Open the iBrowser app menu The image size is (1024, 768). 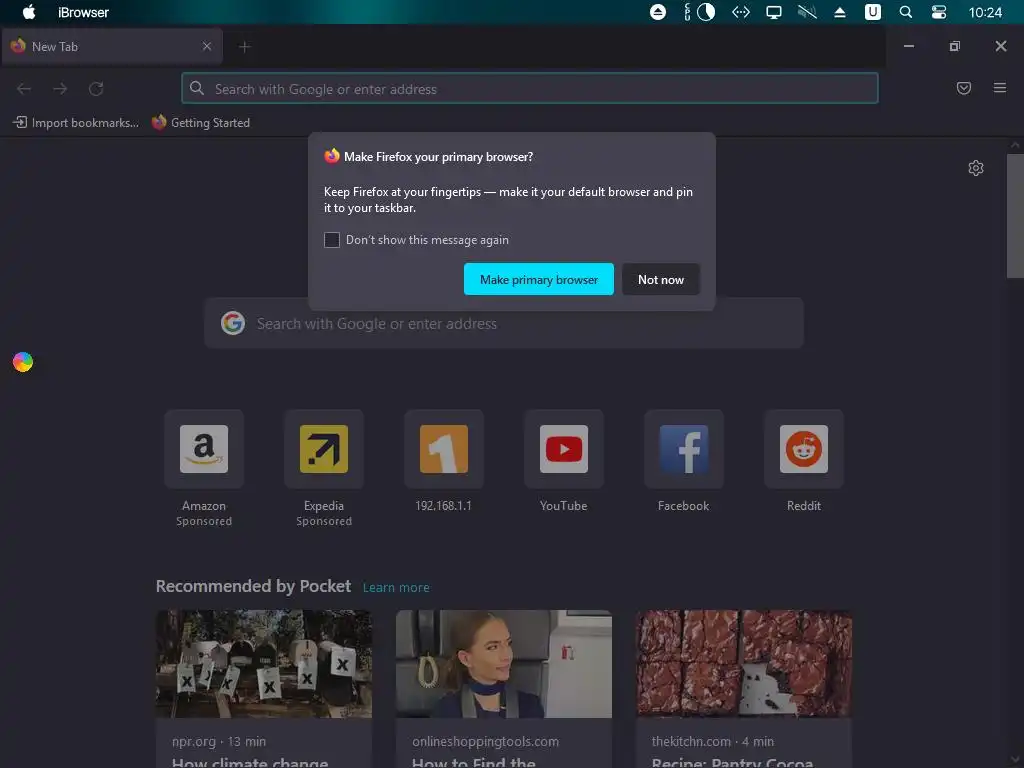(83, 12)
